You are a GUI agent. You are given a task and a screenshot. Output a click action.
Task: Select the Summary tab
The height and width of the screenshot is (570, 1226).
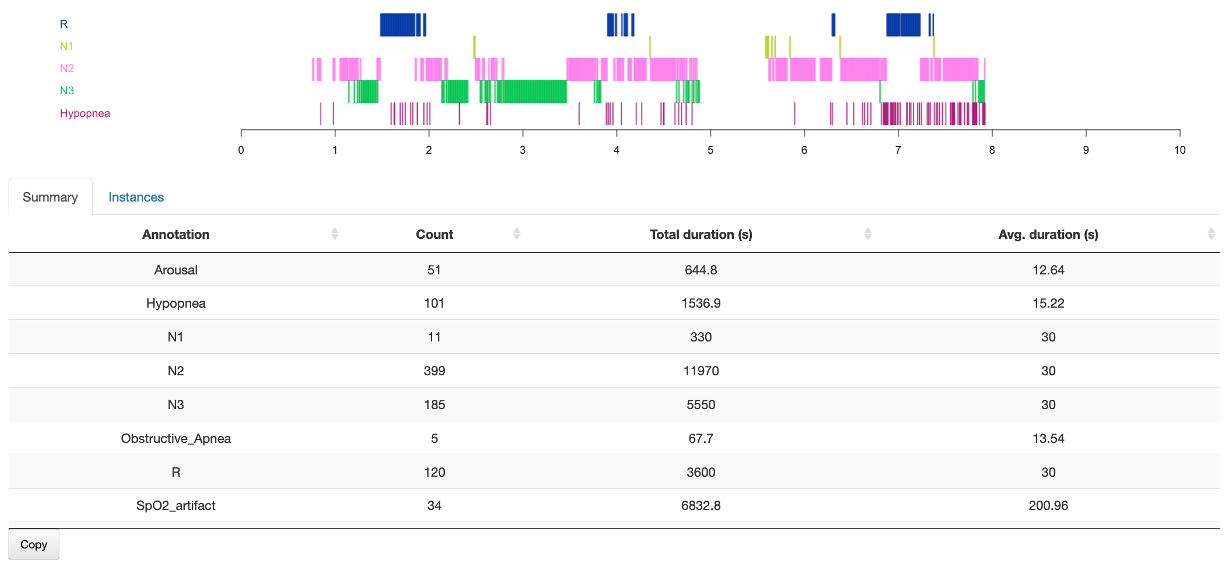50,197
